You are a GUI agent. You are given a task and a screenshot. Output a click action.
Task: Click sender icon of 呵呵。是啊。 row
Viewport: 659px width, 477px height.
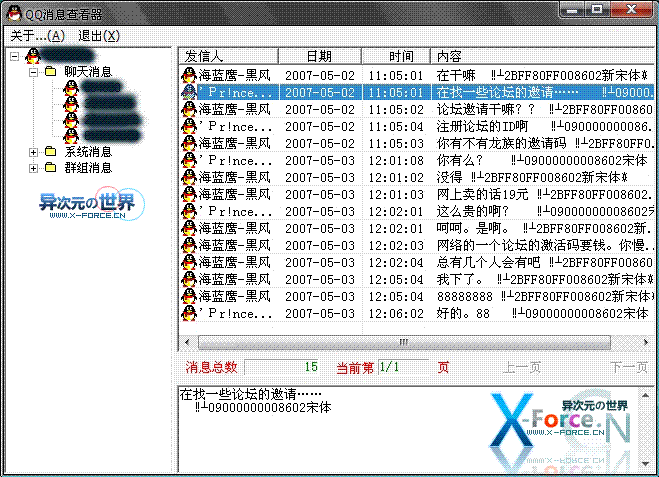click(189, 228)
